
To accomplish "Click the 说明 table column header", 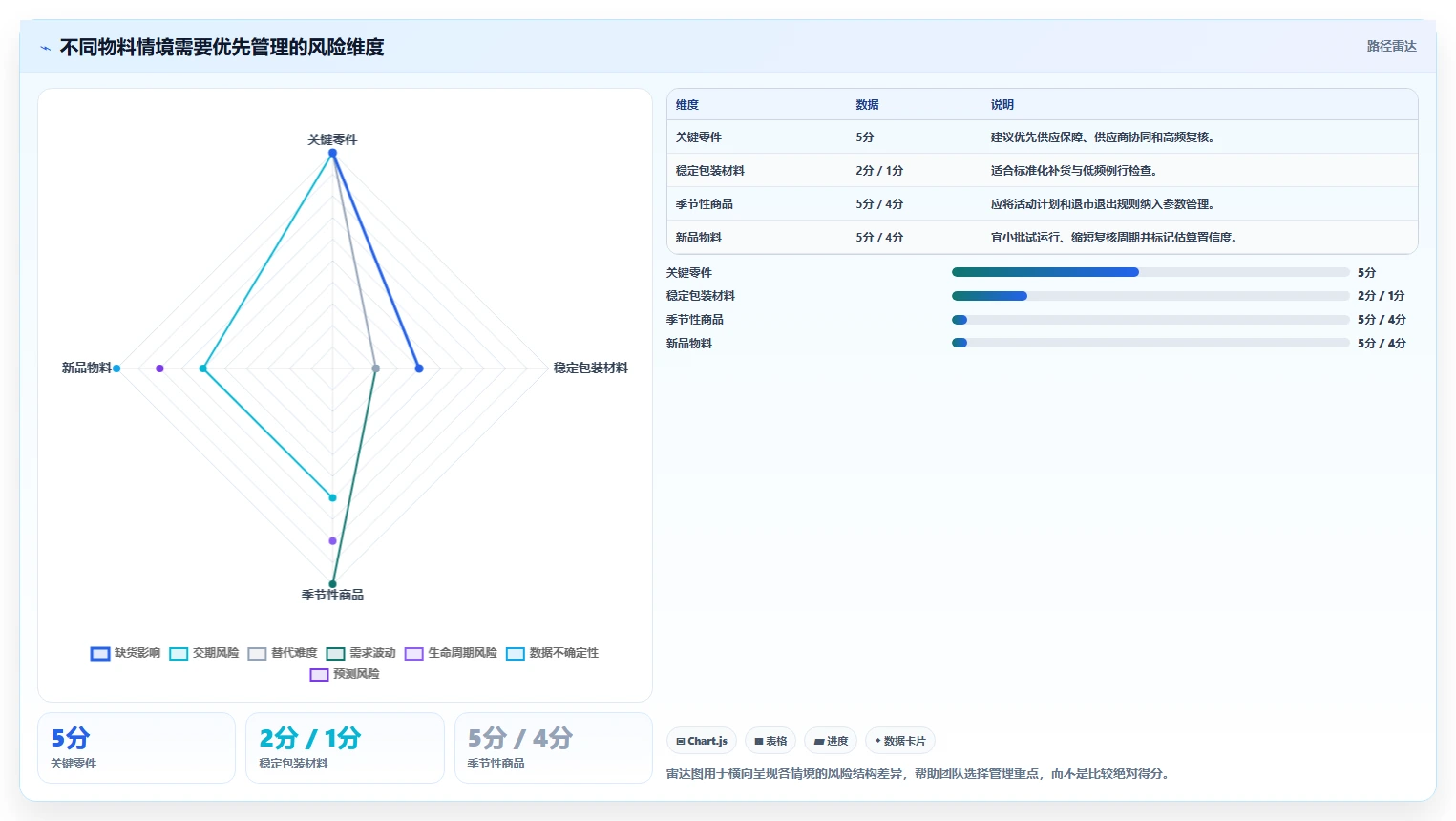I will tap(1002, 105).
